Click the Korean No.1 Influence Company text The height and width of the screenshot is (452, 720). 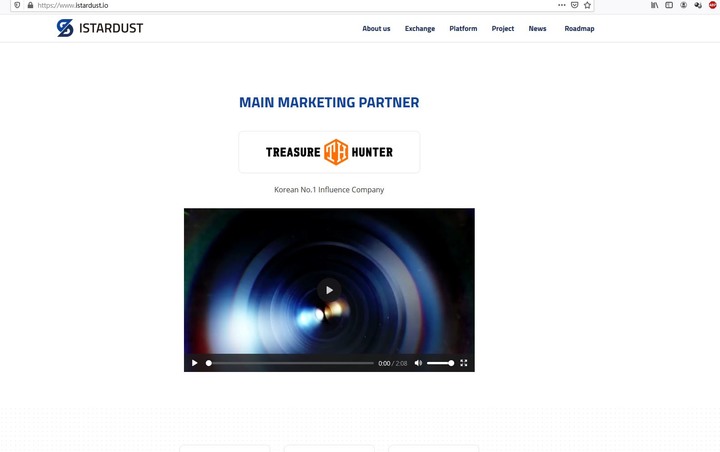[x=329, y=190]
